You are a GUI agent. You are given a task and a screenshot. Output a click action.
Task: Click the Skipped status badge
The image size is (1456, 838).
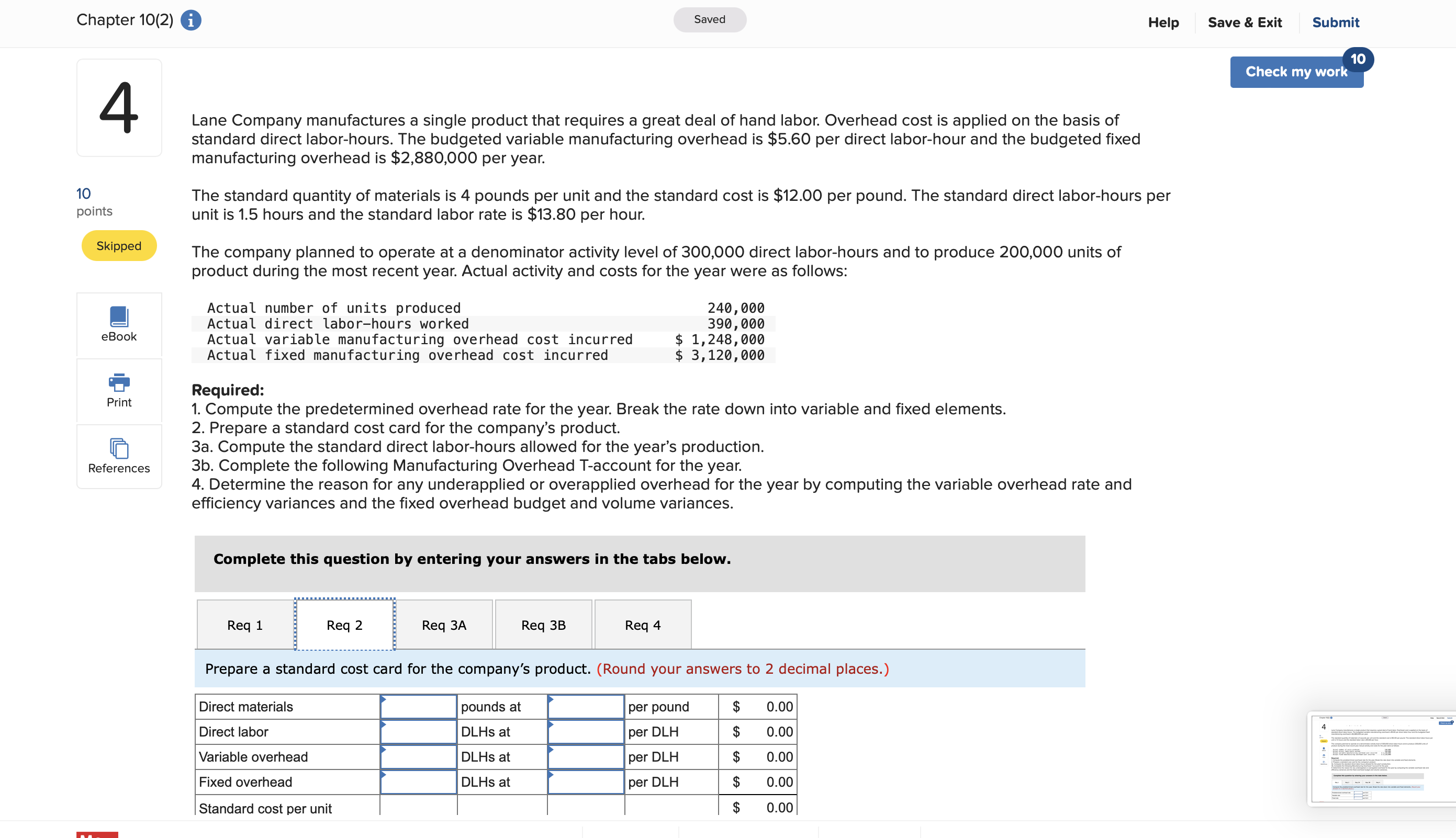pyautogui.click(x=118, y=245)
